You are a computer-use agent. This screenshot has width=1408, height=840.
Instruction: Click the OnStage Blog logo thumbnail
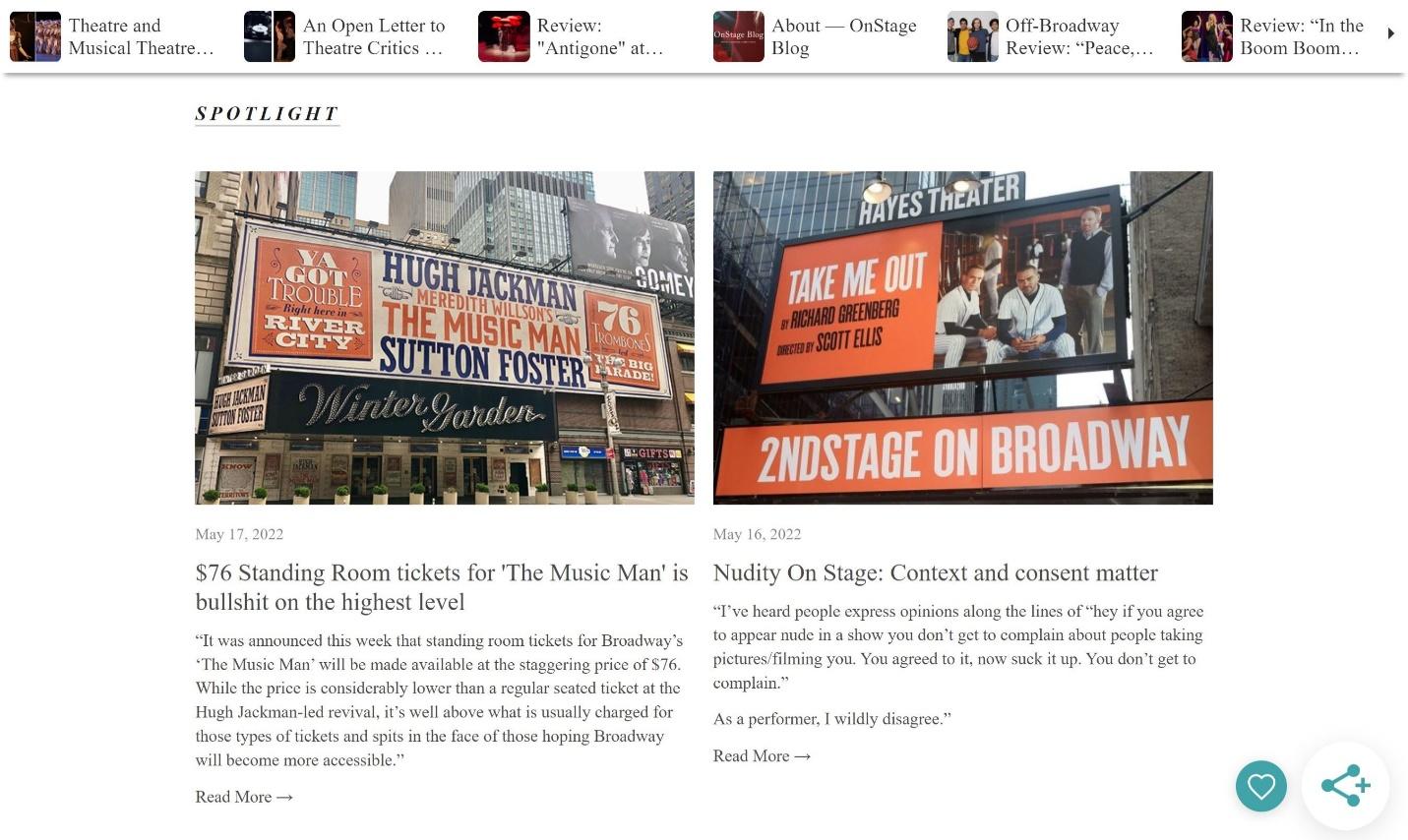(x=738, y=36)
